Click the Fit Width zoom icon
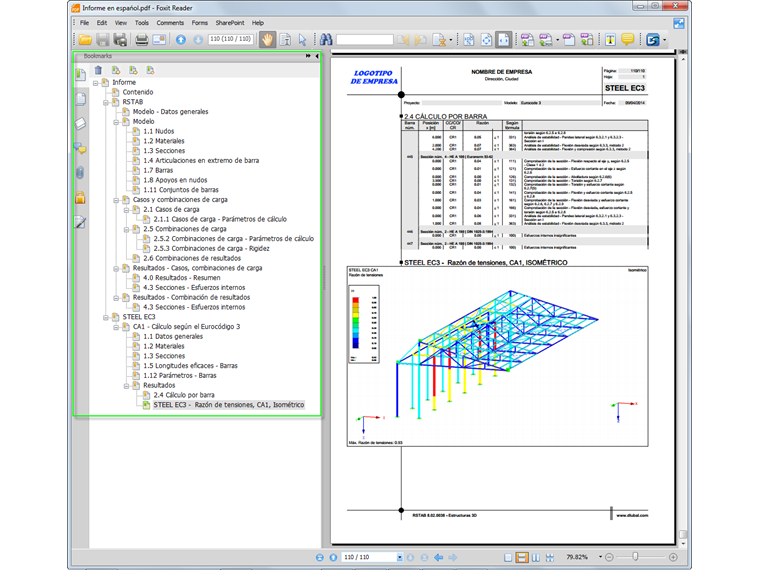This screenshot has height=570, width=760. 504,40
